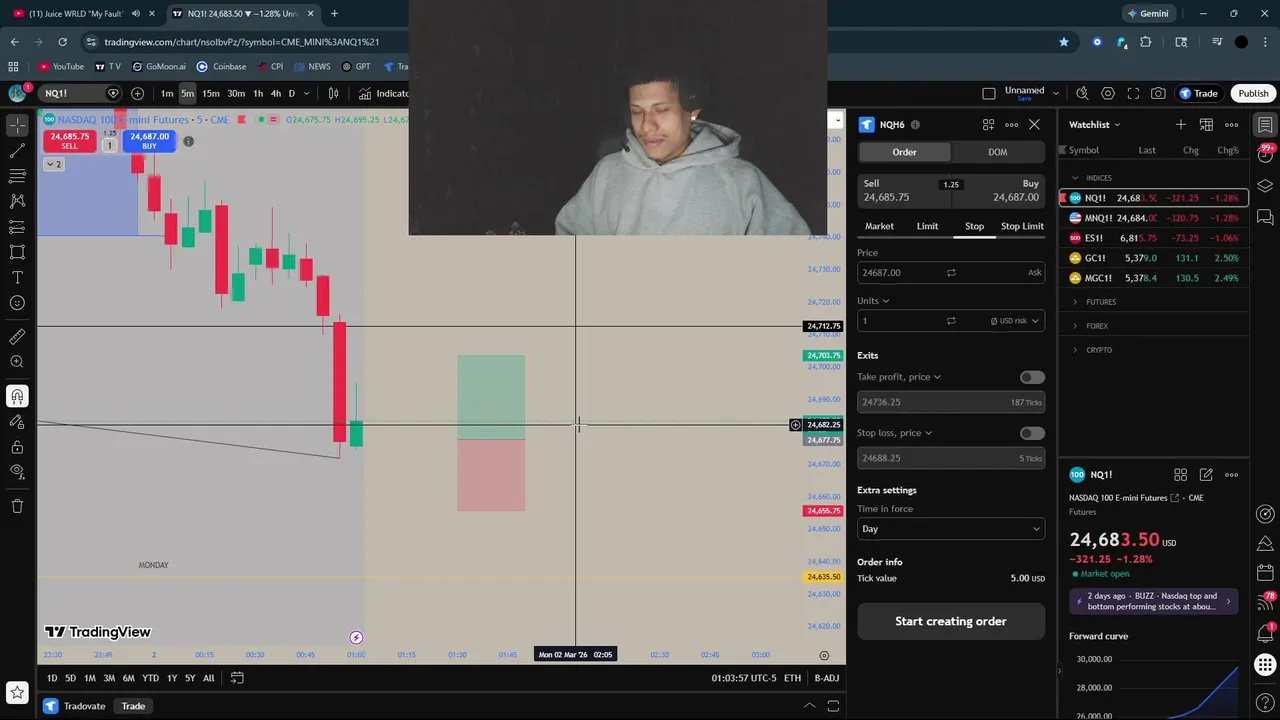Open the Units dropdown label
The width and height of the screenshot is (1280, 720).
click(x=873, y=300)
